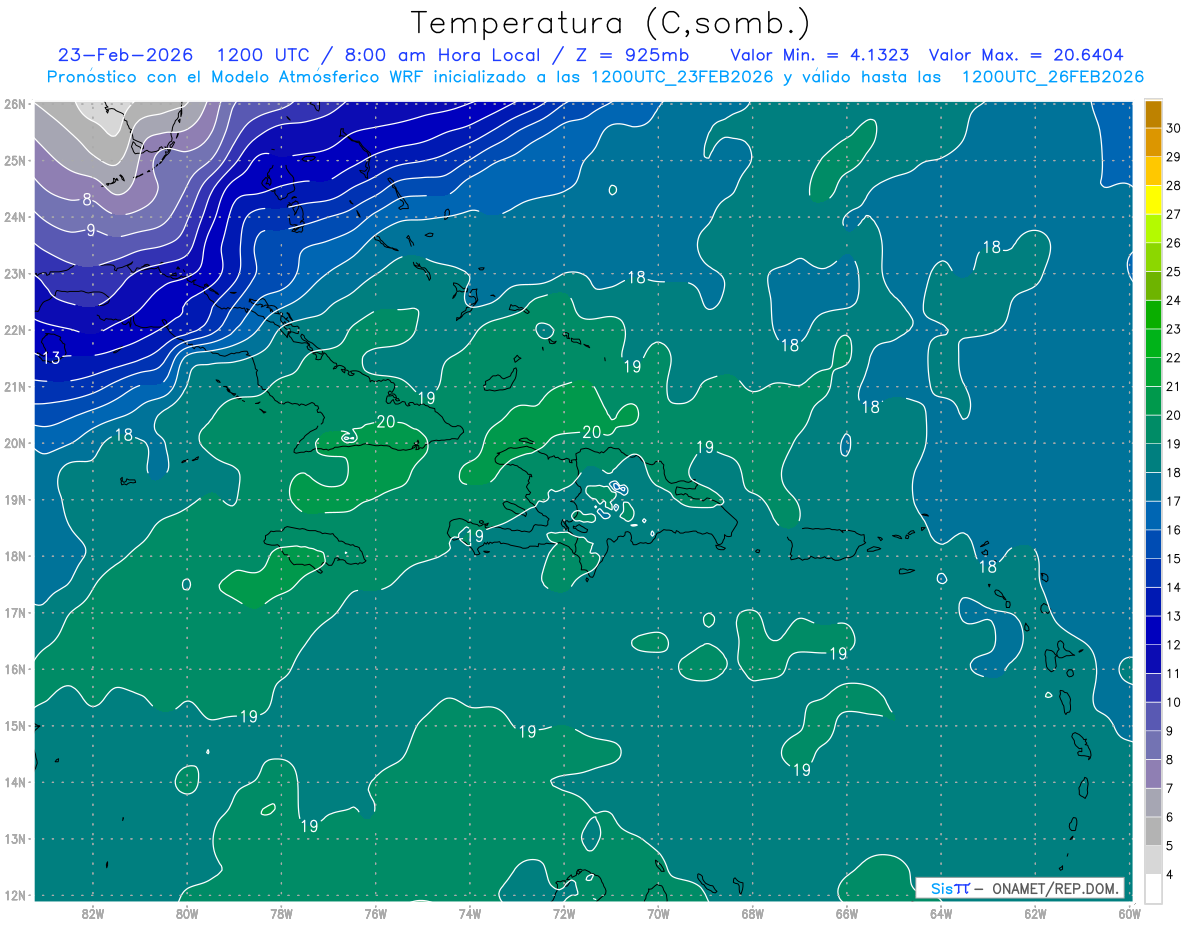Click the 16N latitude axis label
This screenshot has height=927, width=1200.
click(14, 669)
